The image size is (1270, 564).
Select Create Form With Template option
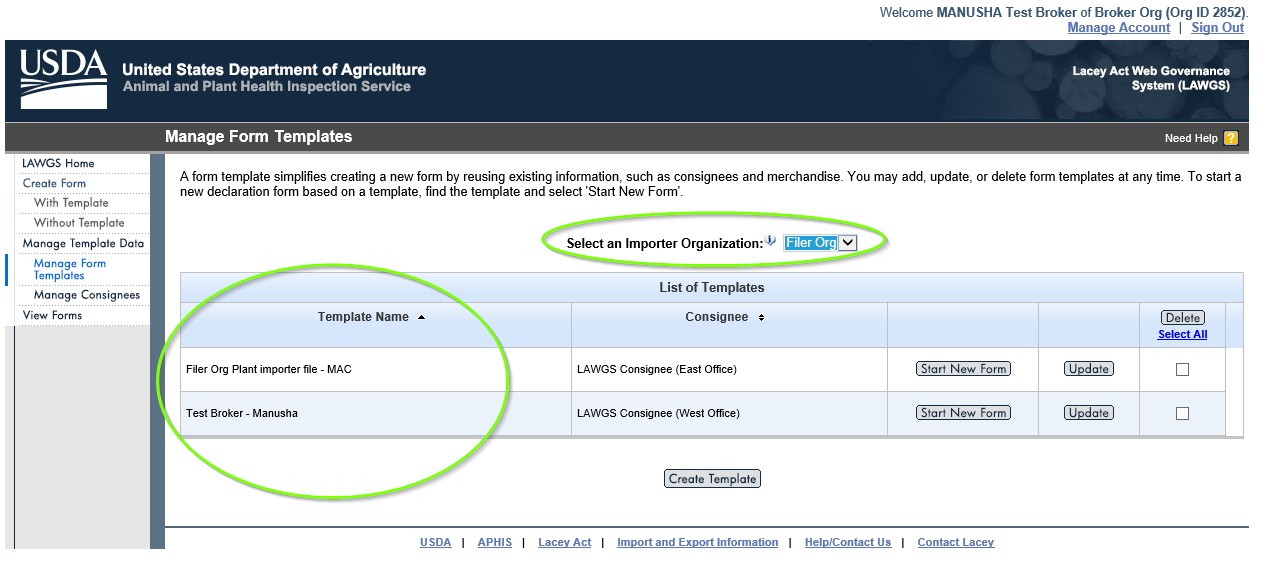point(71,203)
